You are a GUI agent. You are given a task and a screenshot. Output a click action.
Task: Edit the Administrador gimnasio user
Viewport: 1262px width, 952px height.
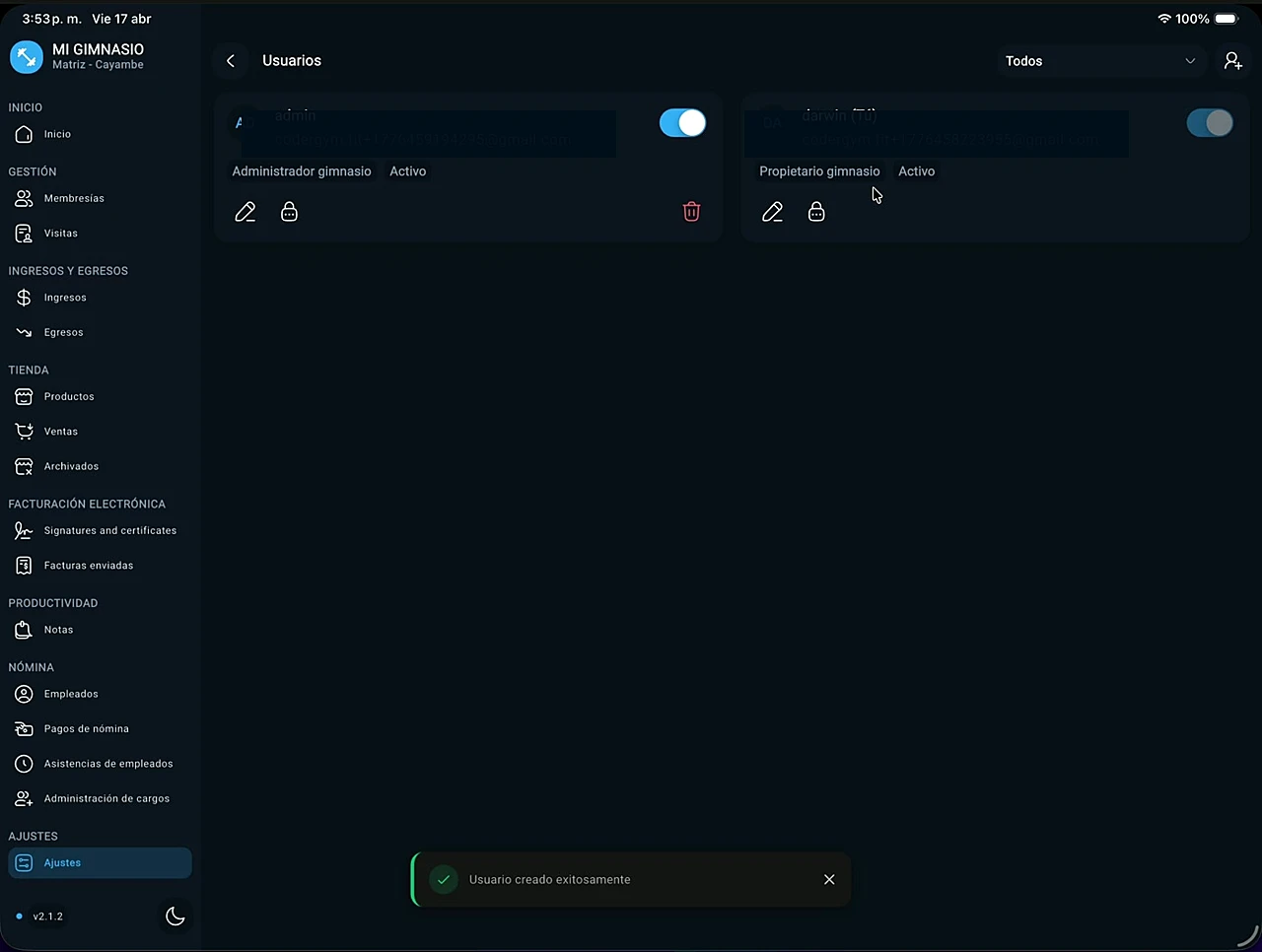[x=245, y=212]
